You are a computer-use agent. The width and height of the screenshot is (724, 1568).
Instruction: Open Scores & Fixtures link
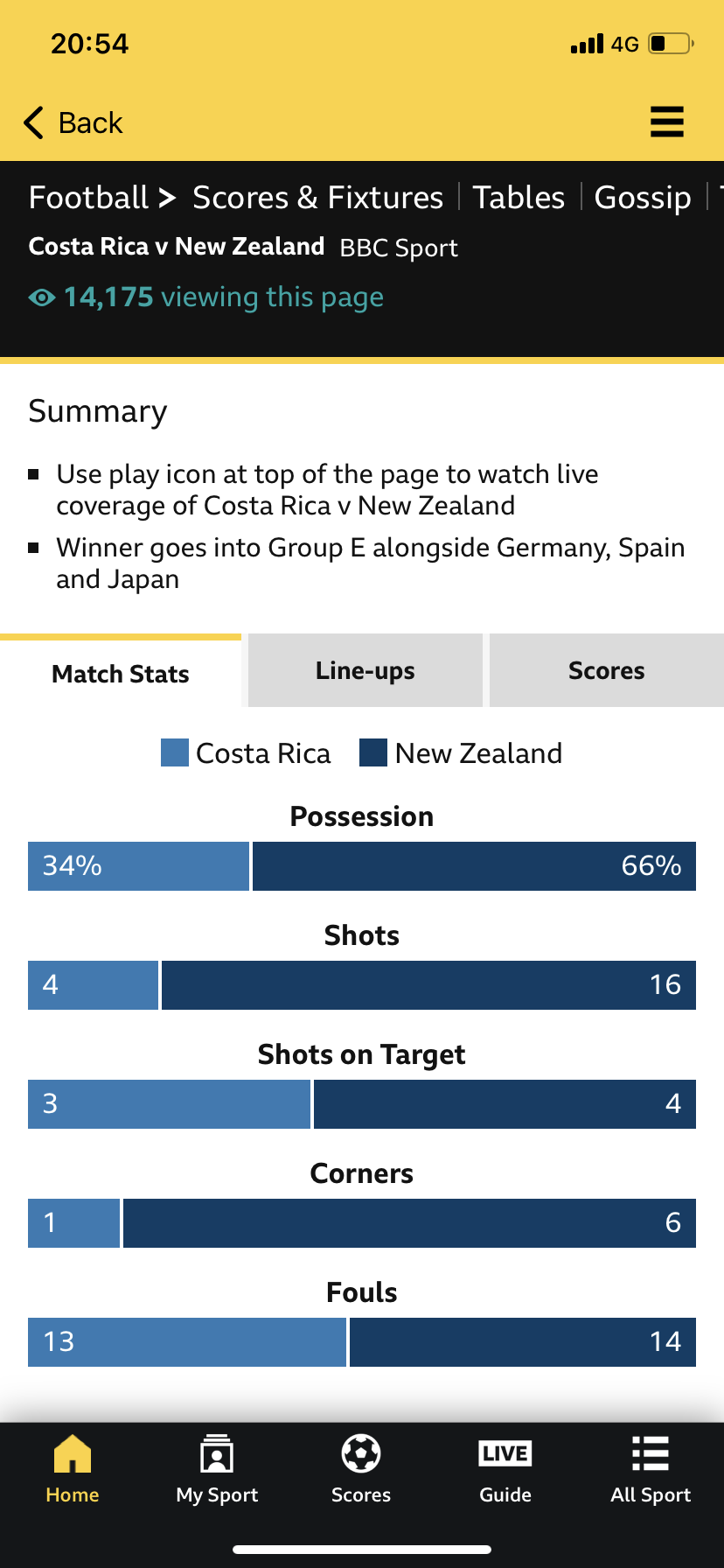(x=317, y=198)
